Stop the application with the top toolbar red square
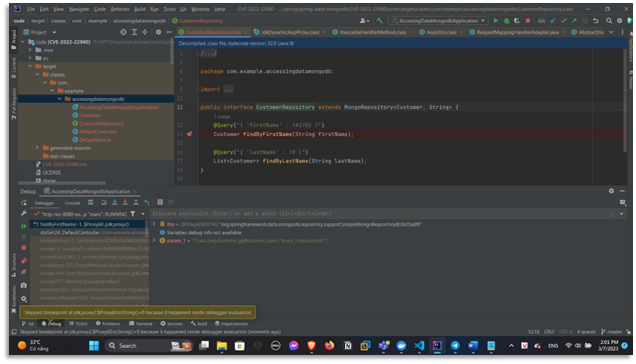This screenshot has height=364, width=636. pyautogui.click(x=528, y=21)
